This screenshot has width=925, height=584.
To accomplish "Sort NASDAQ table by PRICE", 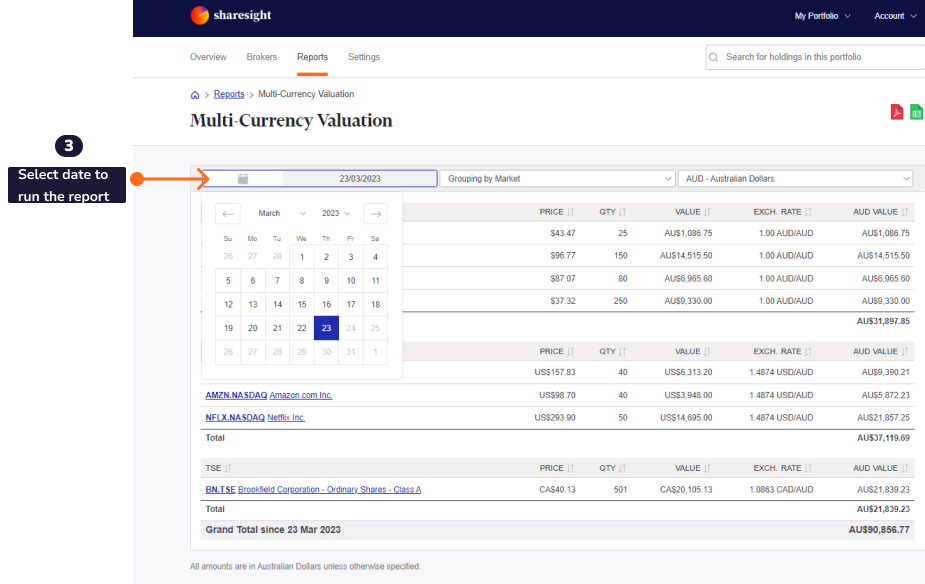I will pyautogui.click(x=570, y=352).
